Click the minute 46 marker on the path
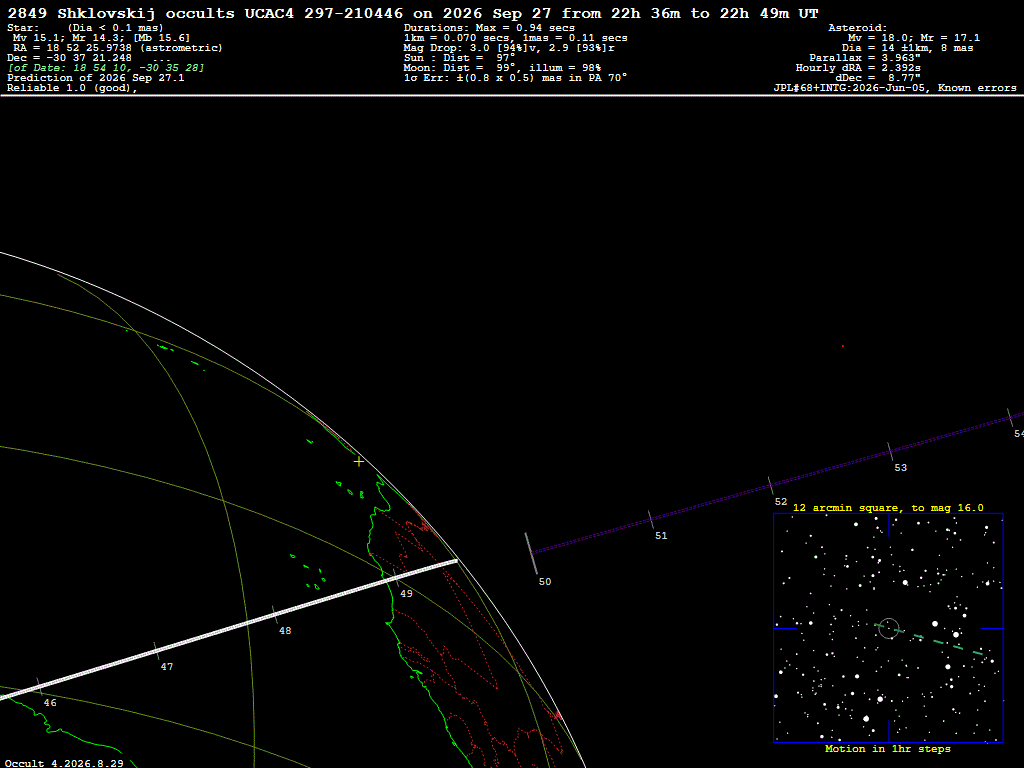 coord(40,686)
